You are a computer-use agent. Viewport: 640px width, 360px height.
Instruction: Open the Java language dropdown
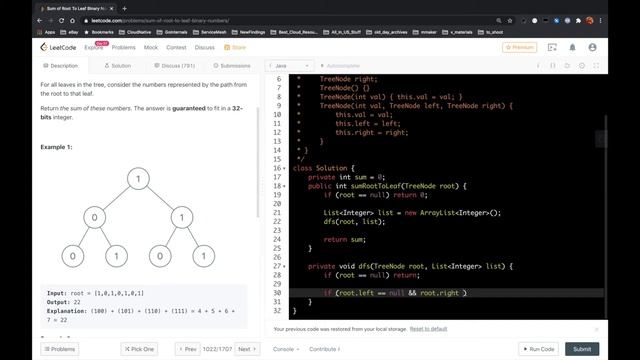(289, 66)
